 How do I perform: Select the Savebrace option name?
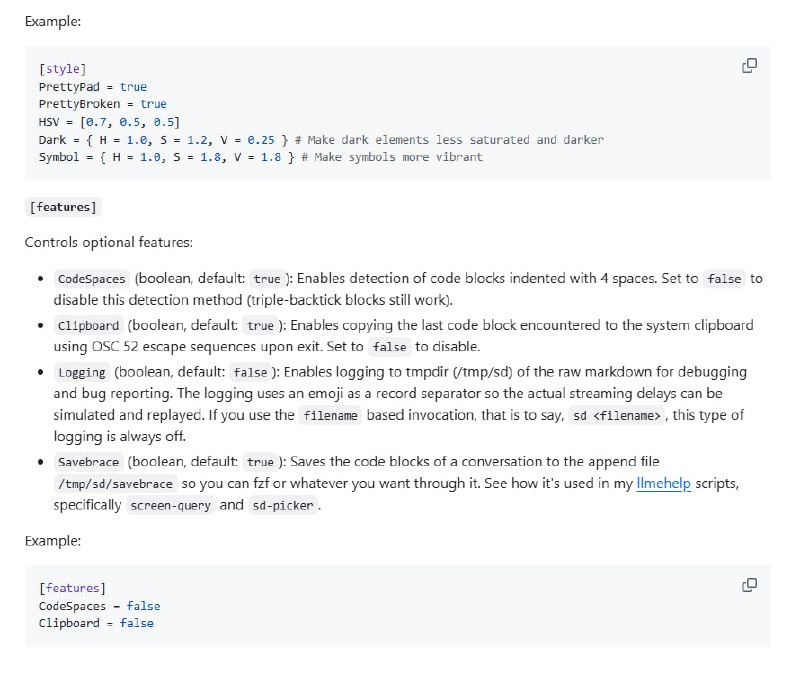pyautogui.click(x=88, y=462)
